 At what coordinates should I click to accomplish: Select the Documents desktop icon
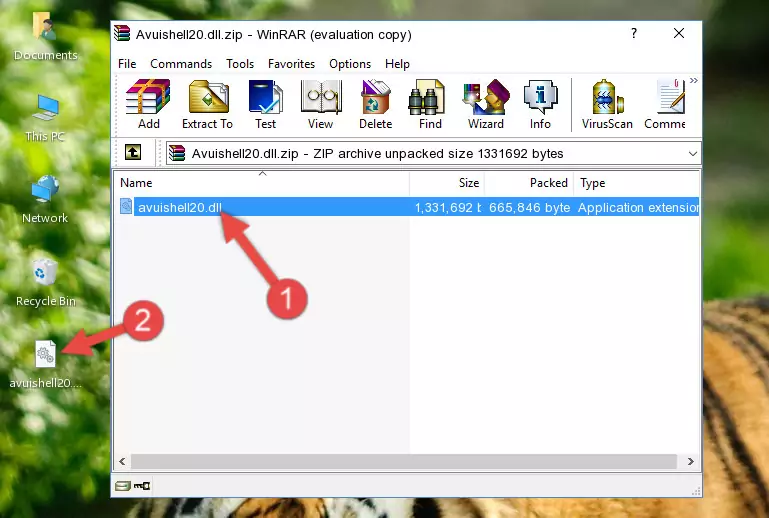coord(46,36)
